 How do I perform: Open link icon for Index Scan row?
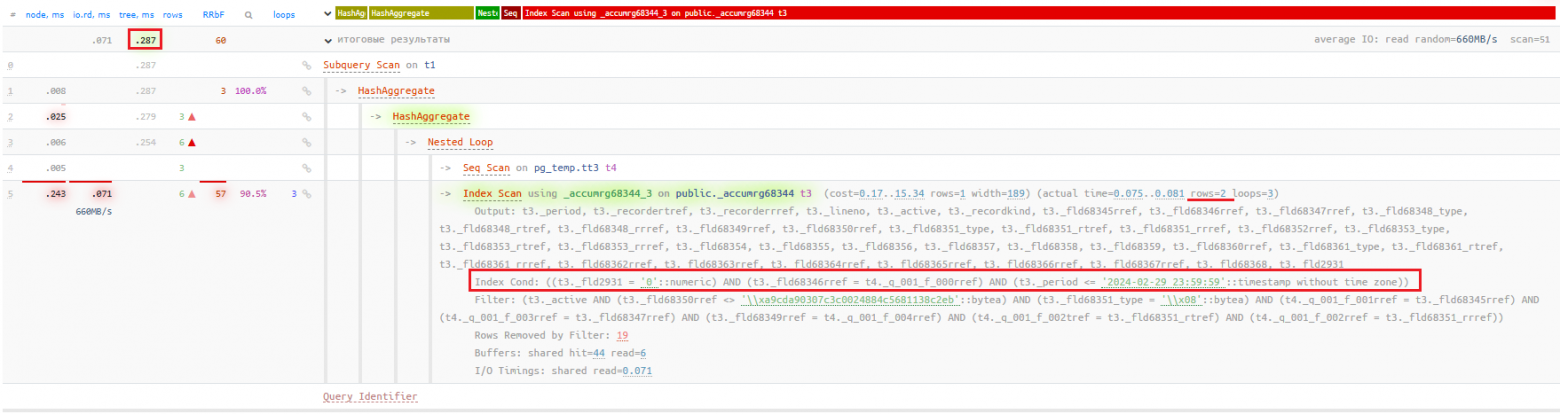(x=306, y=194)
